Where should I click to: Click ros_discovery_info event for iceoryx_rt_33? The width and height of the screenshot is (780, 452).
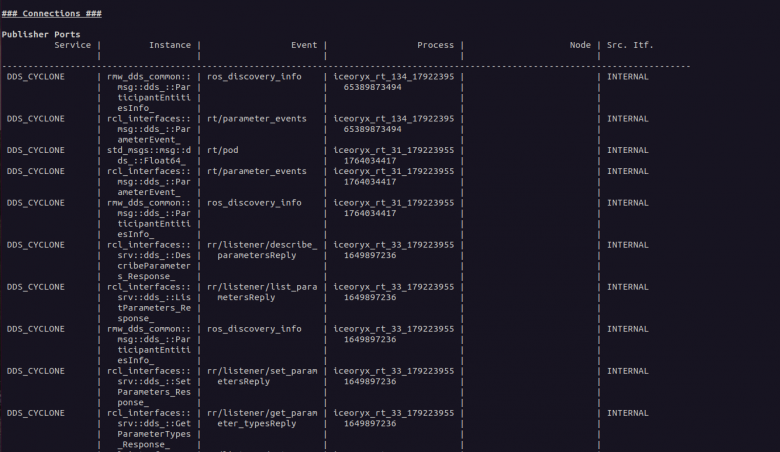point(254,329)
